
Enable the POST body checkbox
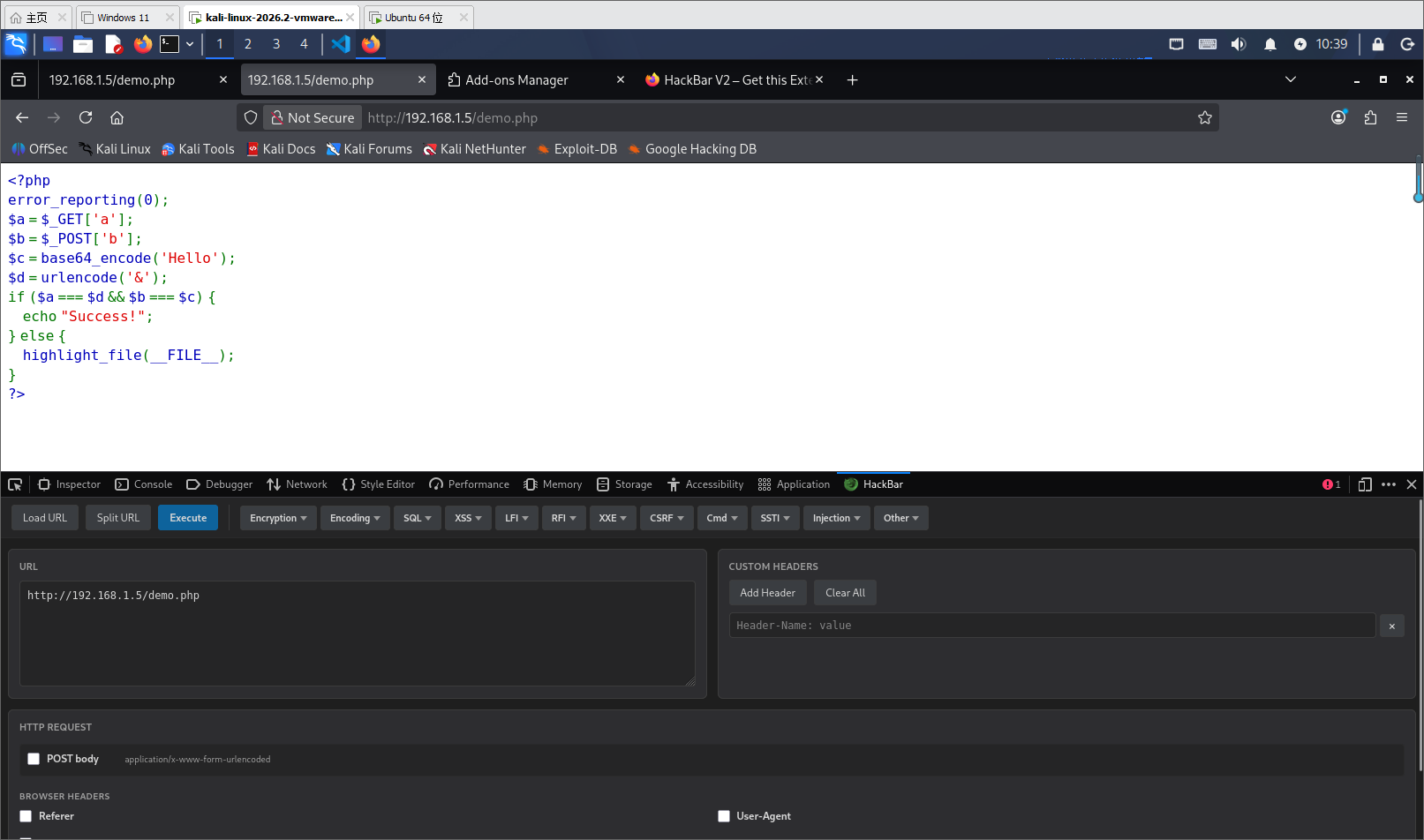(x=34, y=759)
